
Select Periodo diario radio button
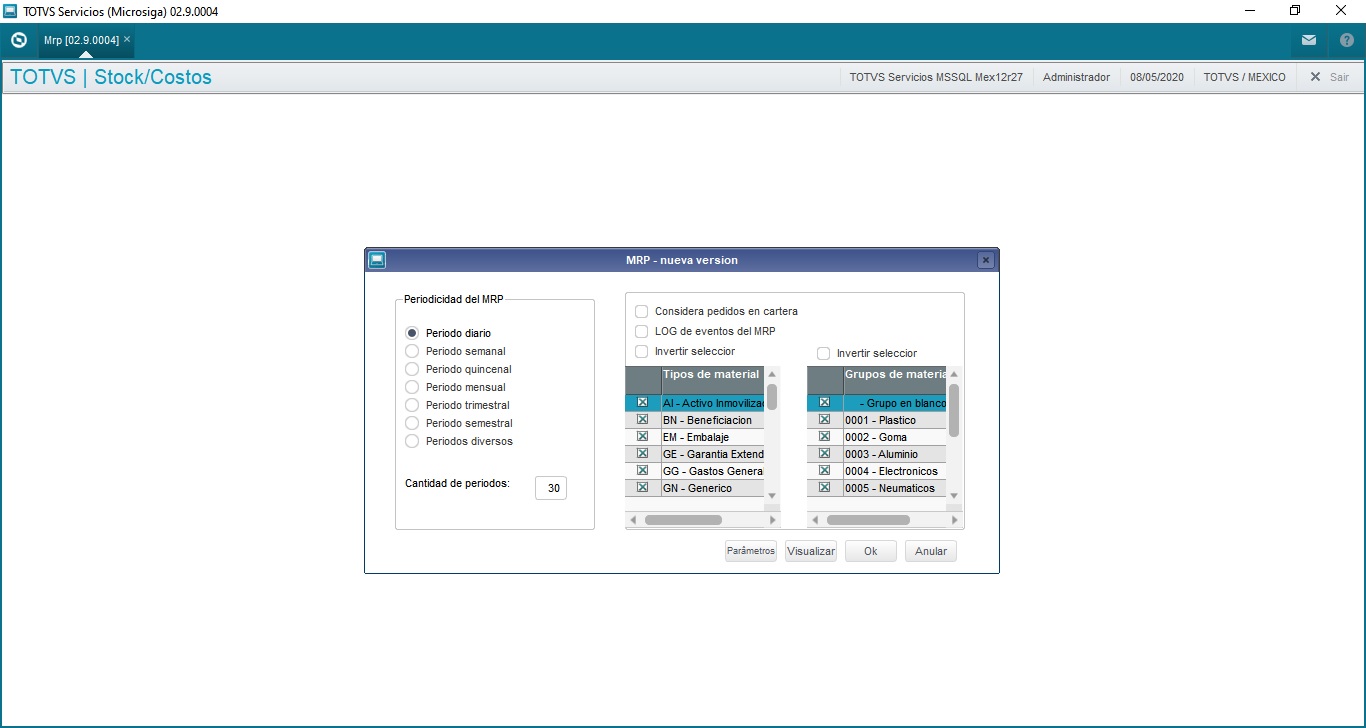click(x=412, y=333)
